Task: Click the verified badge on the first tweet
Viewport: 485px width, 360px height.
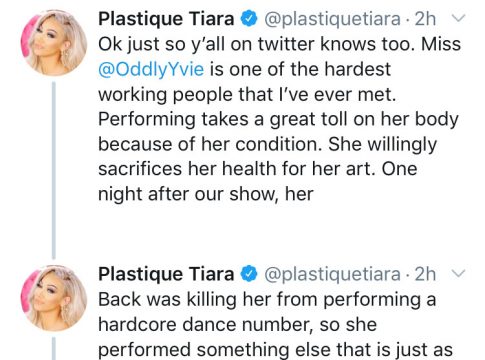Action: click(x=249, y=19)
